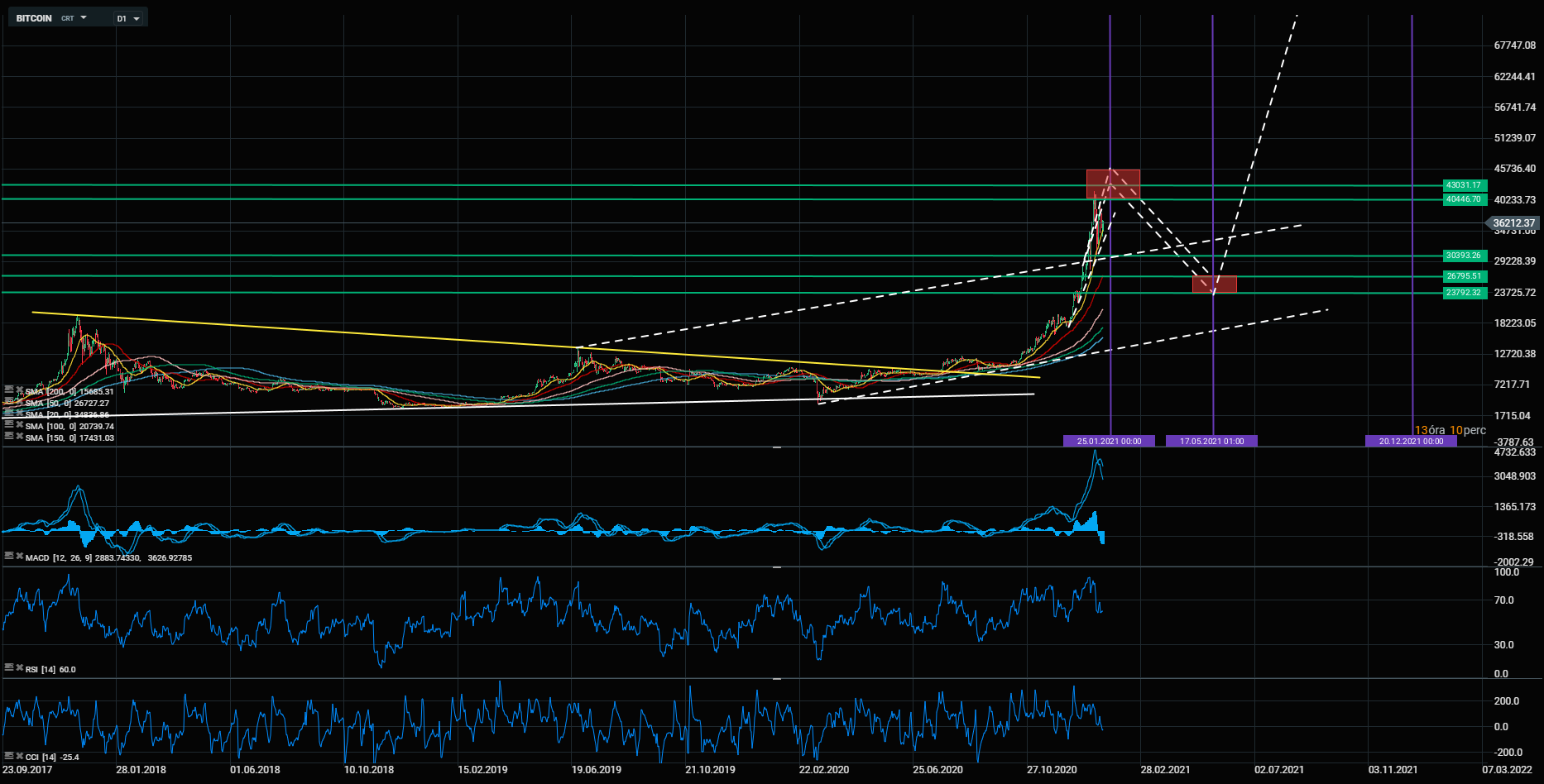1544x784 pixels.
Task: Click the 20.12.2021 vertical line date marker
Action: pos(1411,442)
